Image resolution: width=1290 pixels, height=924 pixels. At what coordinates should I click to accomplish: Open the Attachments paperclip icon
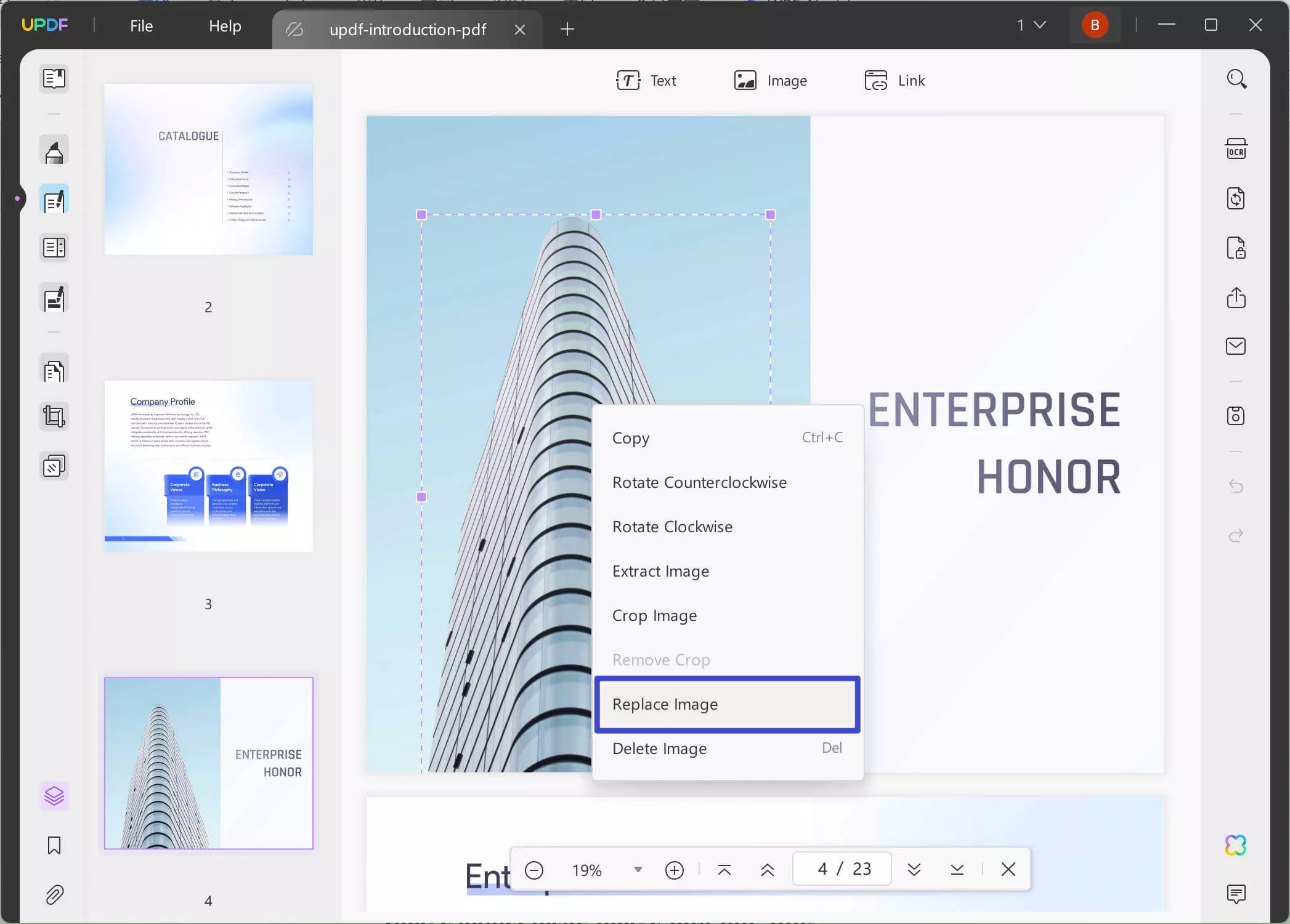click(x=54, y=894)
